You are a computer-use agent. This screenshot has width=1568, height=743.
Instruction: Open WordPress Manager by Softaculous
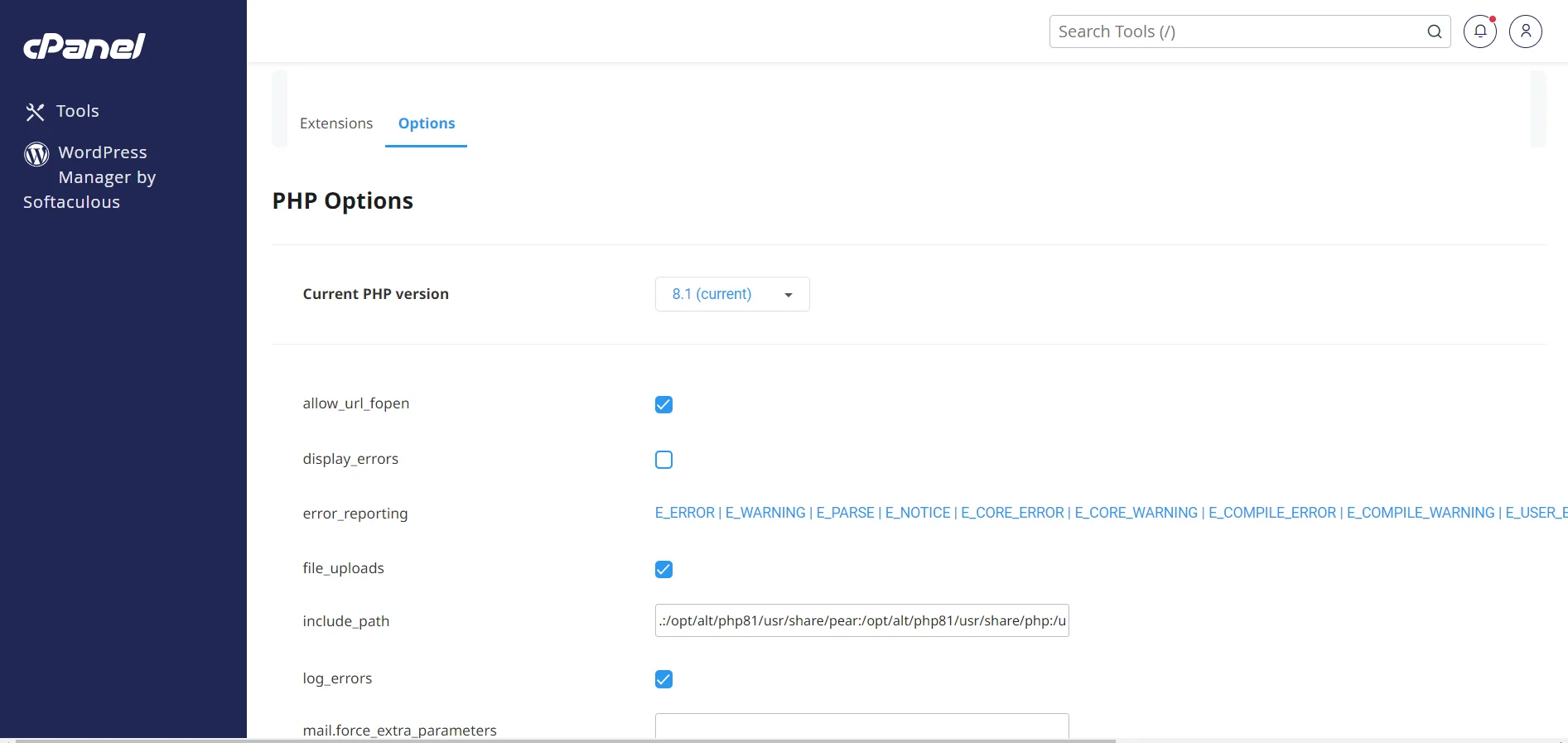(x=89, y=177)
